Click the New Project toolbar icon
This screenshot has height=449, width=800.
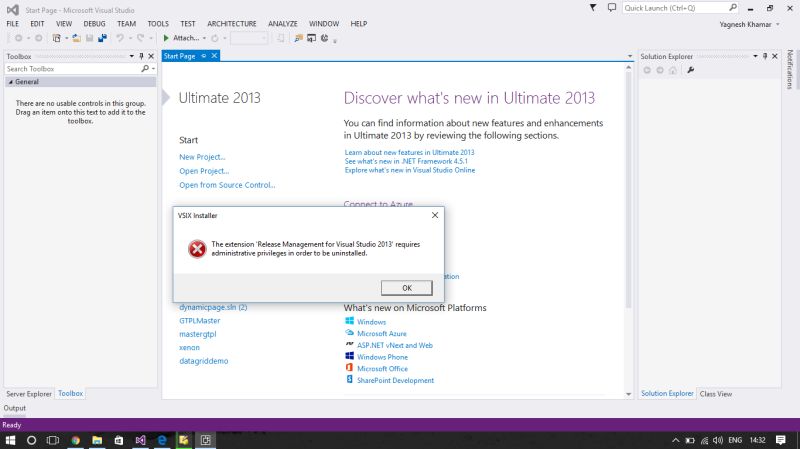(57, 38)
